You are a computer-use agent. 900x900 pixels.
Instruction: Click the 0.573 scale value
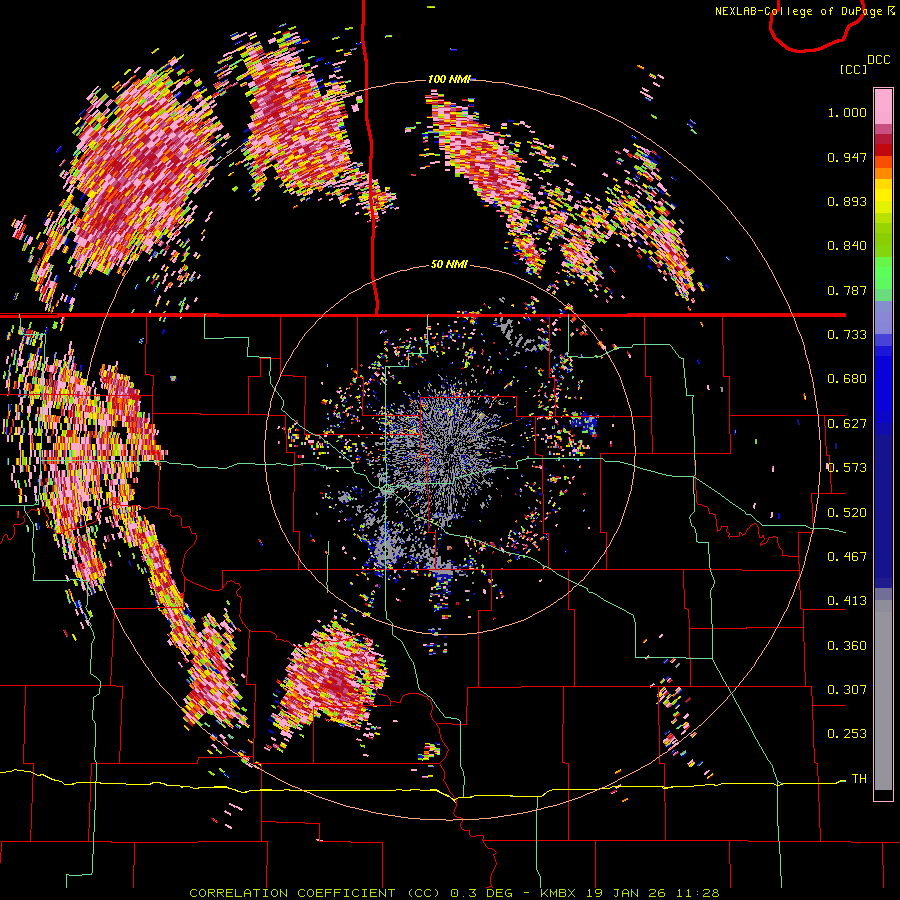click(x=847, y=468)
